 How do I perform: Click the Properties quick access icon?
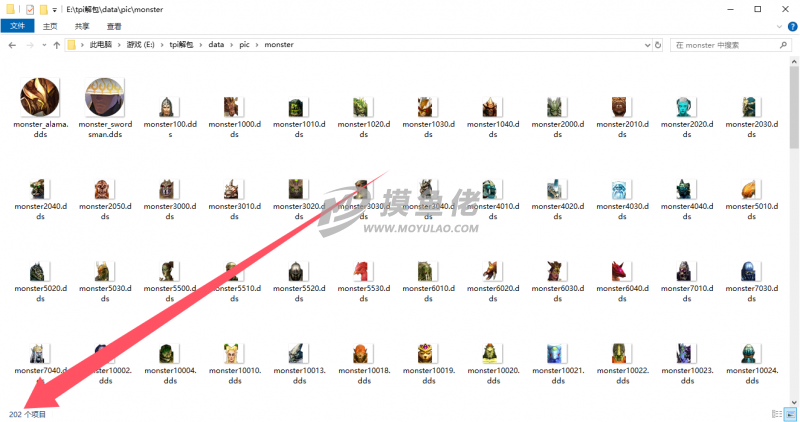[x=30, y=9]
